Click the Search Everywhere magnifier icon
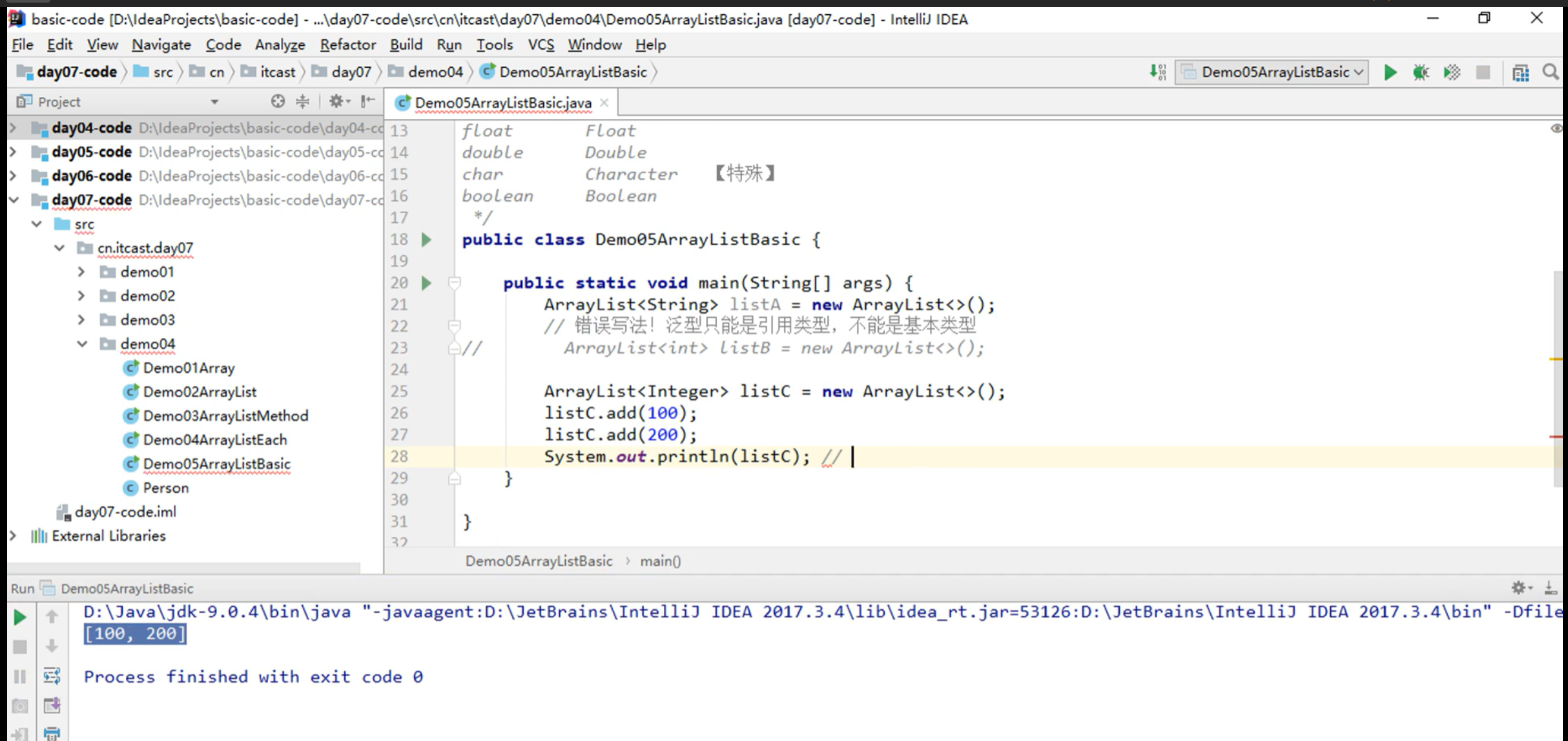Viewport: 1568px width, 741px height. click(1551, 72)
